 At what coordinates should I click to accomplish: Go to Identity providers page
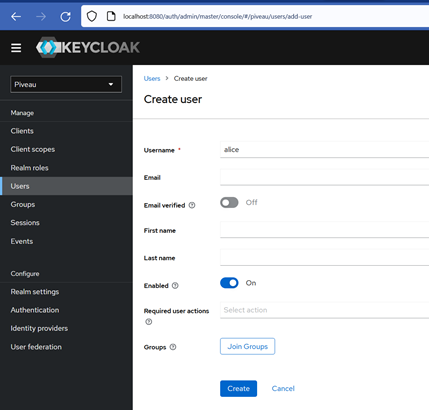coord(39,328)
